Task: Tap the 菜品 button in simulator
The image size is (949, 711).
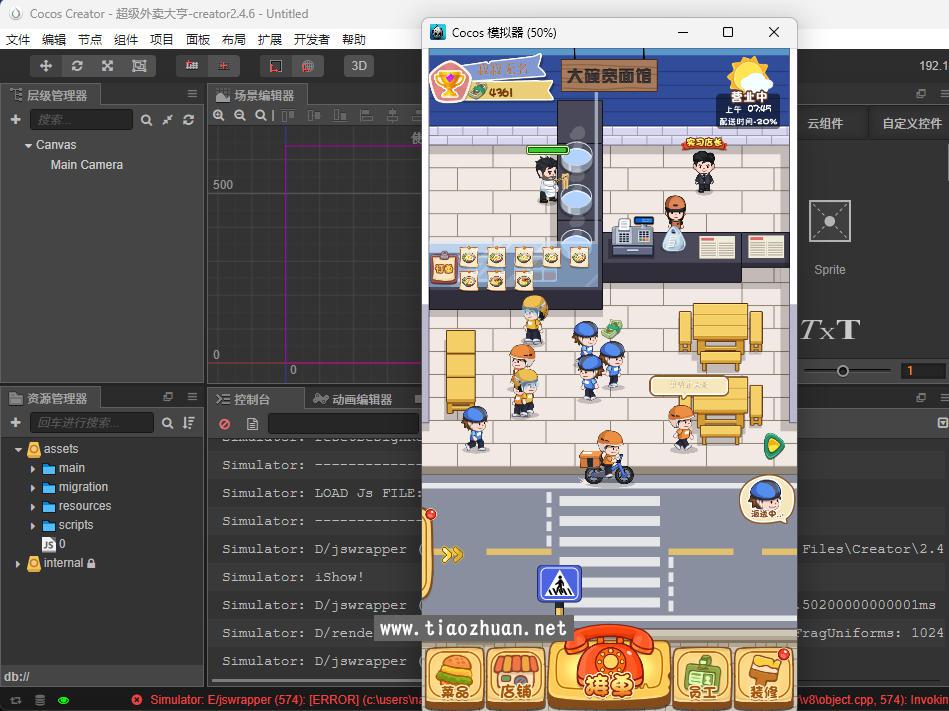Action: coord(455,676)
